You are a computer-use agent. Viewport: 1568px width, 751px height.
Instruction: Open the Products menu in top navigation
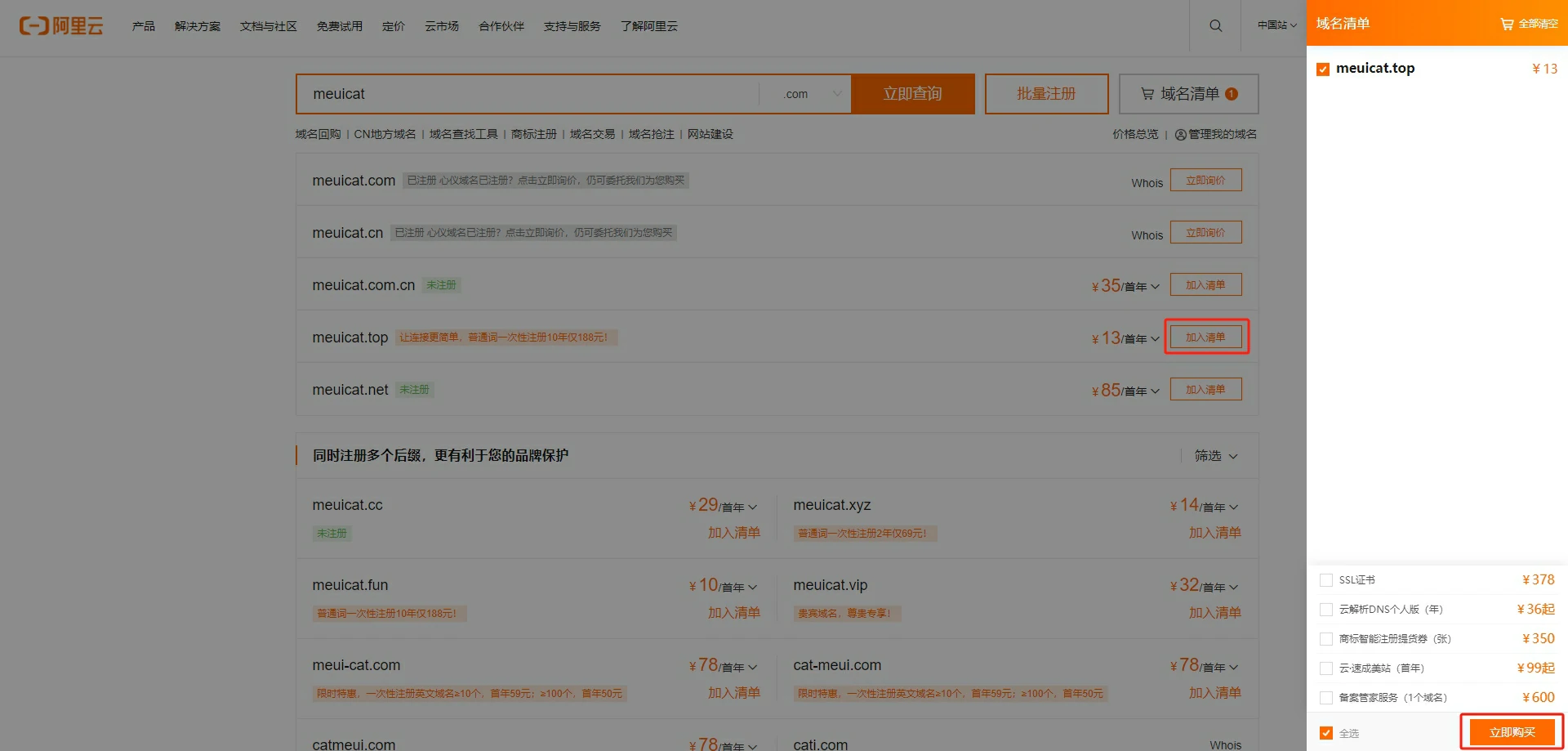144,26
